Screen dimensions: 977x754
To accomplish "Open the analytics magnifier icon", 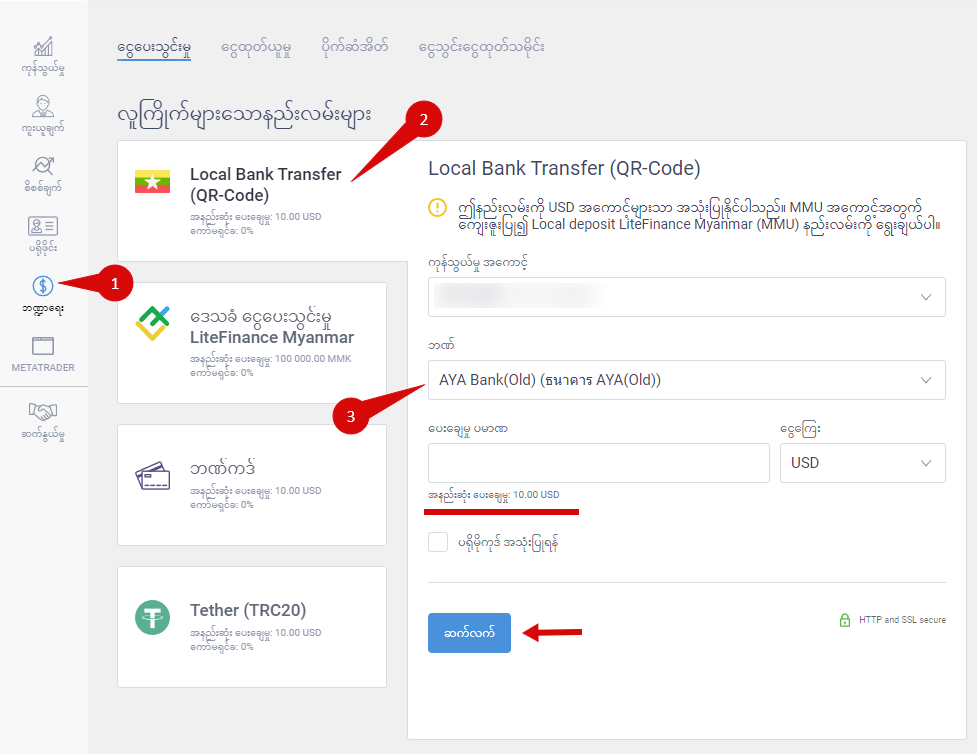I will click(x=43, y=166).
